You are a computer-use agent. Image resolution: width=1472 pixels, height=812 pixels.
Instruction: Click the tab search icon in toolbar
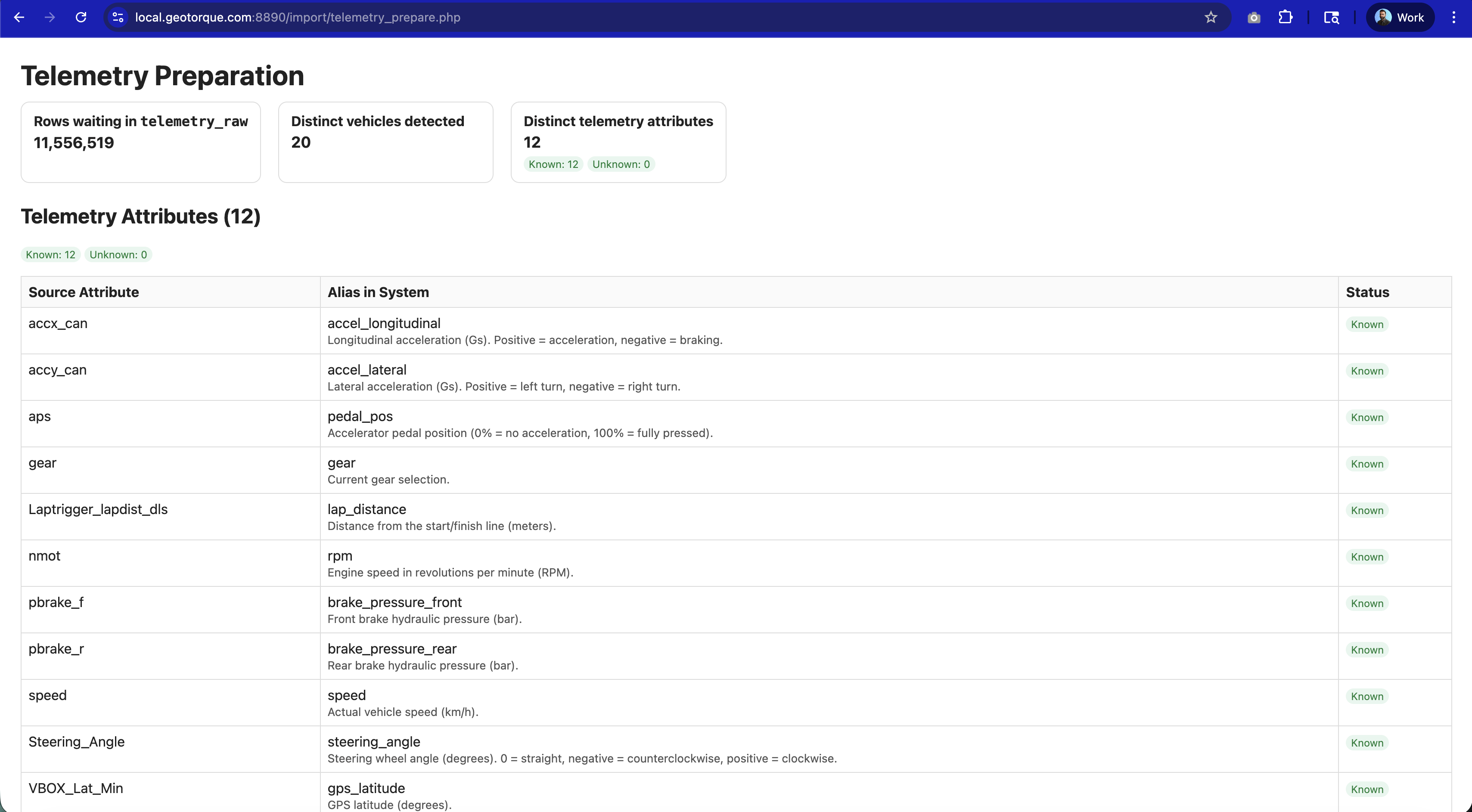[x=1332, y=17]
